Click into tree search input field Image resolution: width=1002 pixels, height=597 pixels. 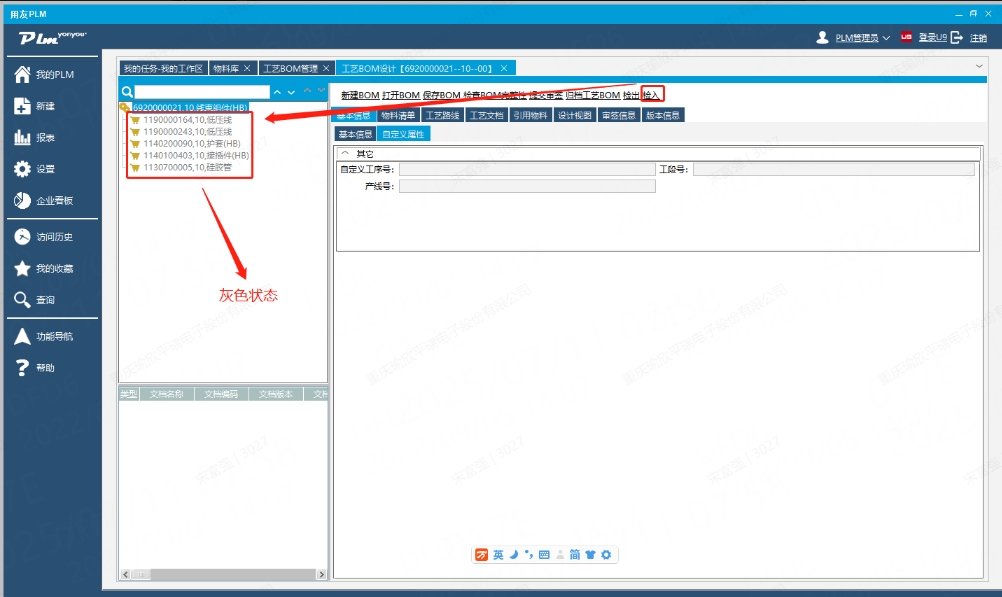coord(202,92)
